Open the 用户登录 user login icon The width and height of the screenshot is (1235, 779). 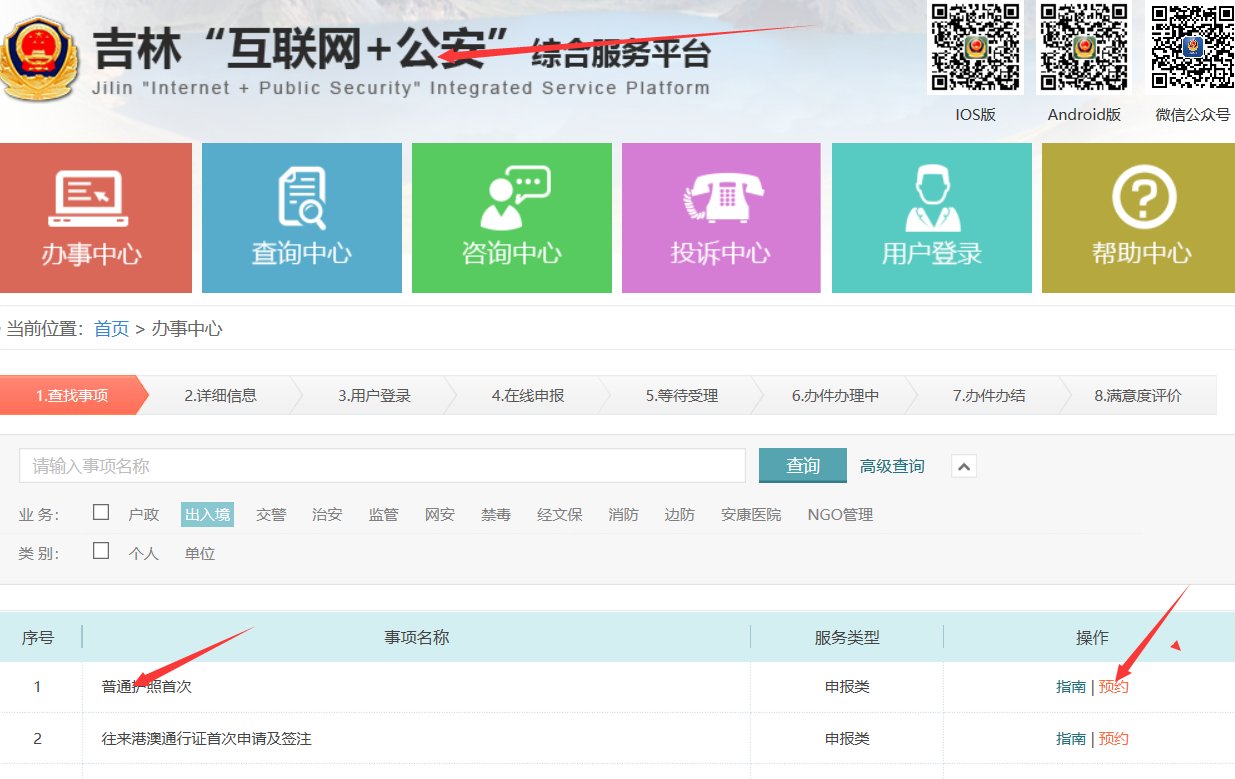pos(931,218)
